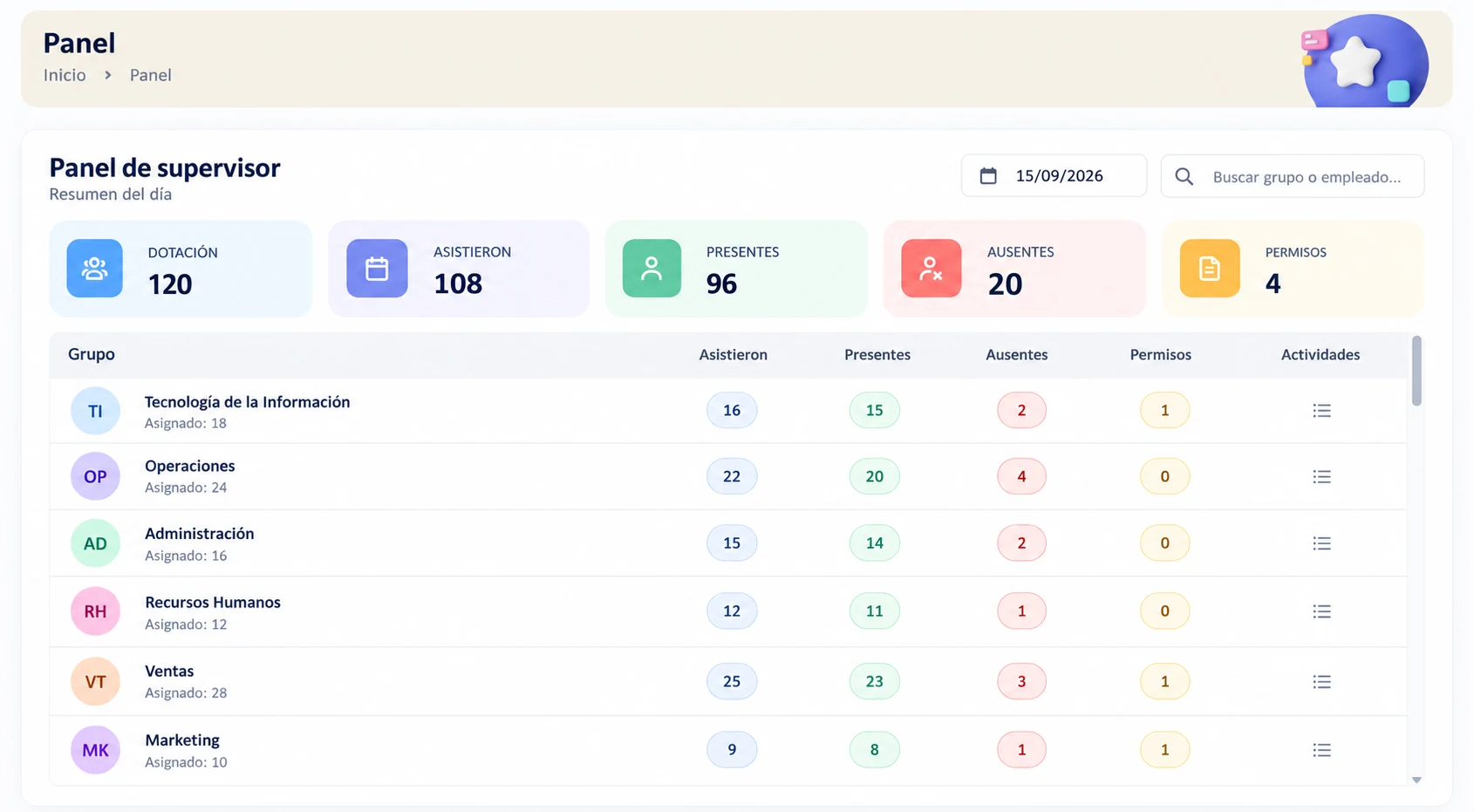
Task: Click the star illustration in header banner
Action: pyautogui.click(x=1355, y=62)
